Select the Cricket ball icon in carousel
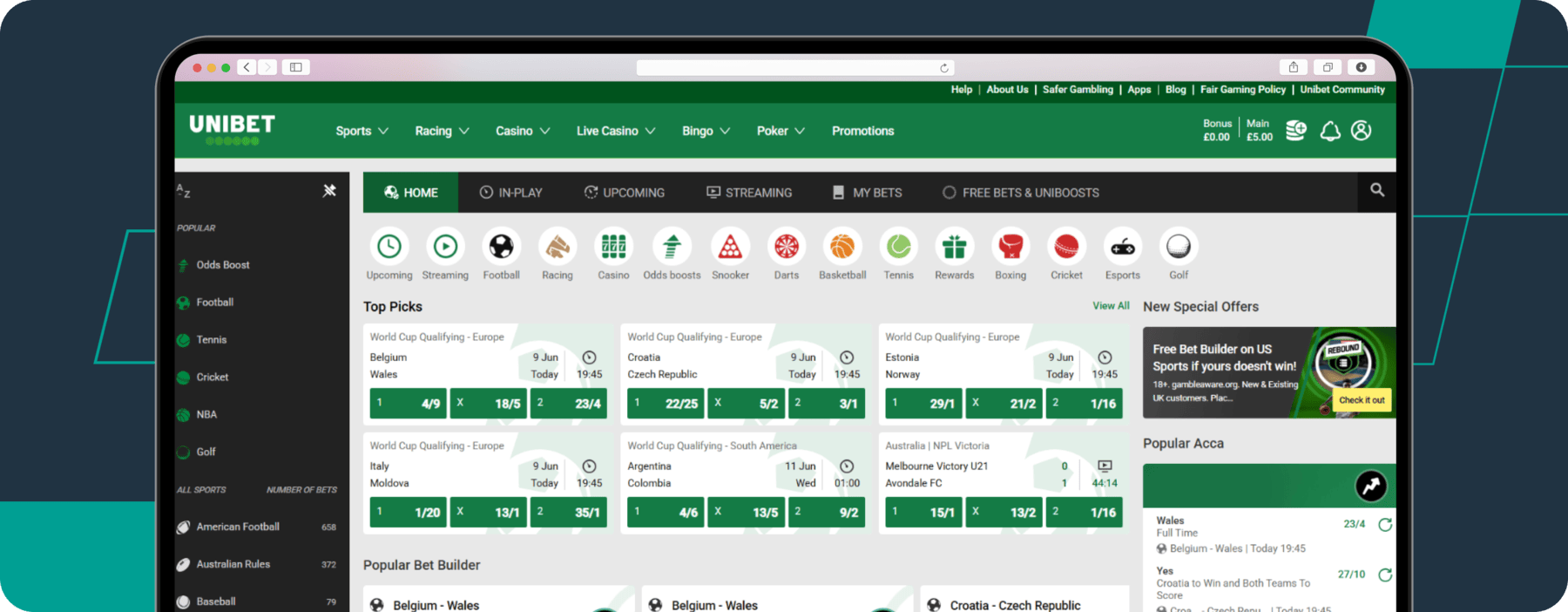This screenshot has width=1568, height=612. click(x=1066, y=247)
